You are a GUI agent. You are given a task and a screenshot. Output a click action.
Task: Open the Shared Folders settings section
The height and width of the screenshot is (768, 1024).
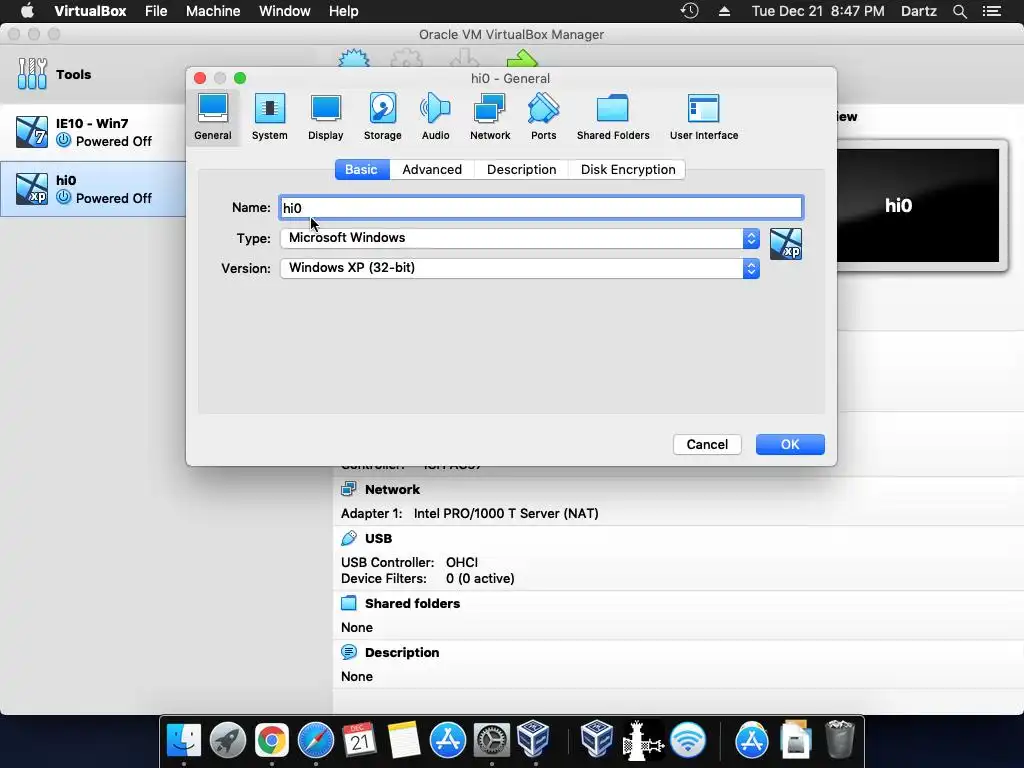tap(613, 117)
